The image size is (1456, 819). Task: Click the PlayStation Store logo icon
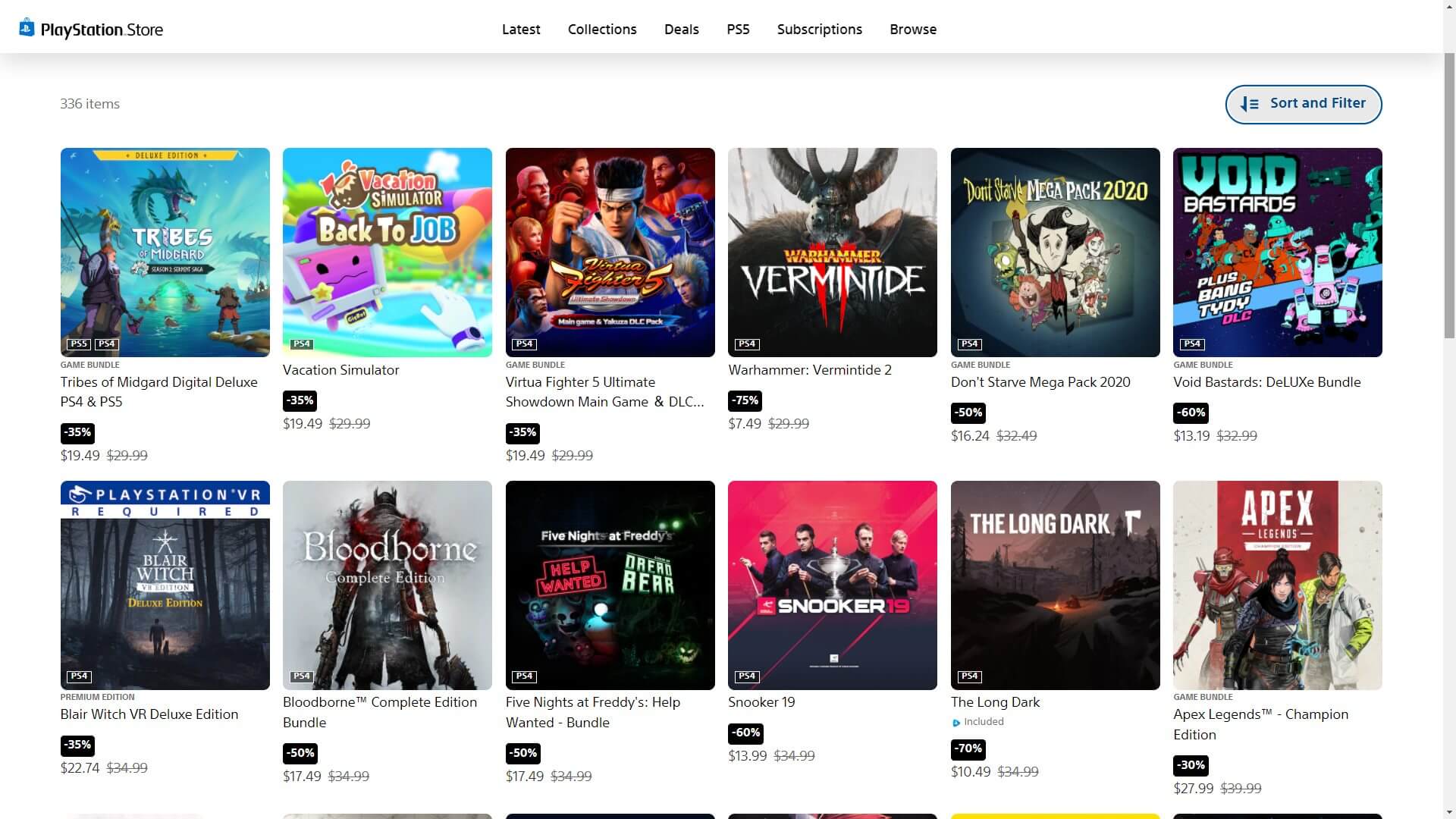tap(27, 28)
